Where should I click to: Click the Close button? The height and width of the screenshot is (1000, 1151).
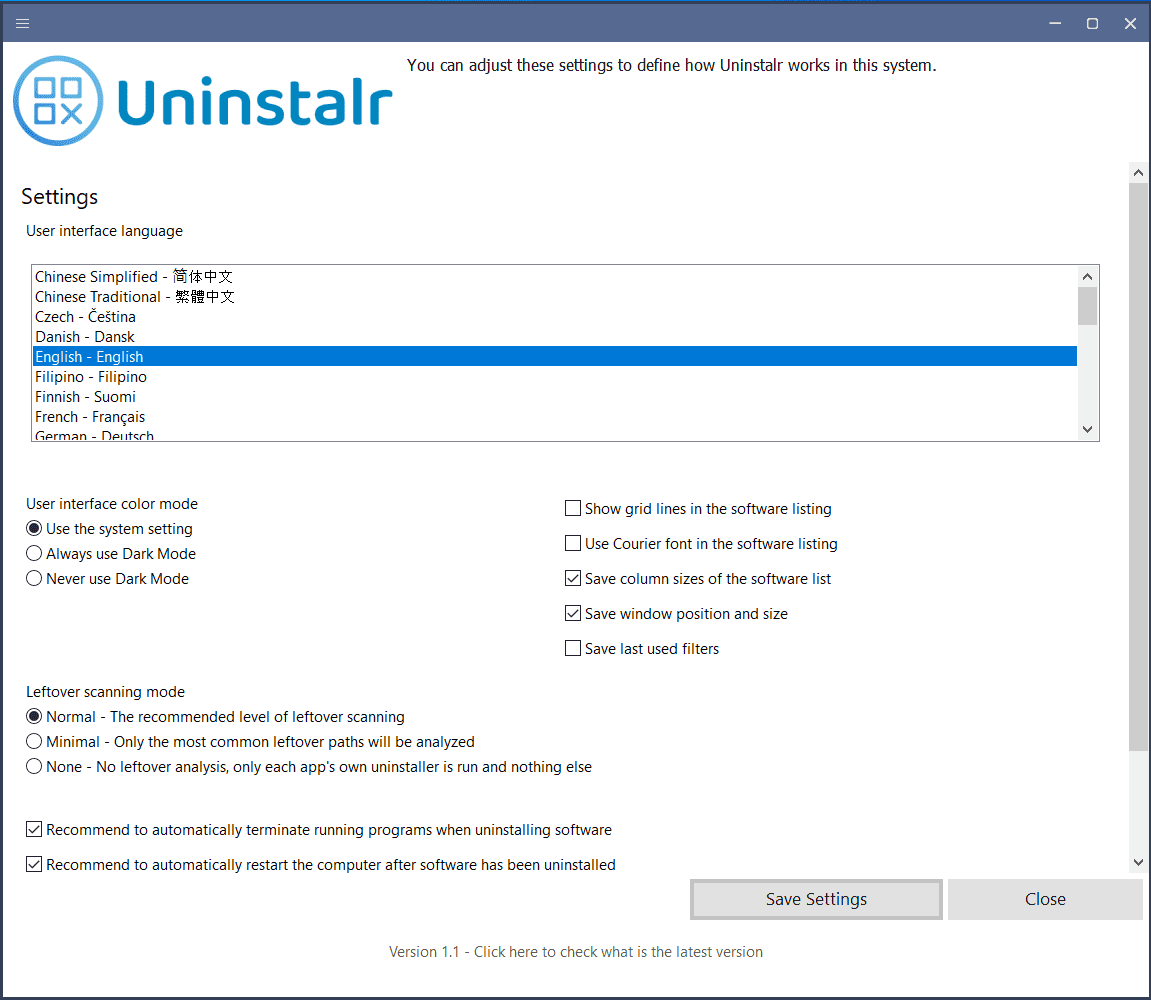coord(1045,899)
